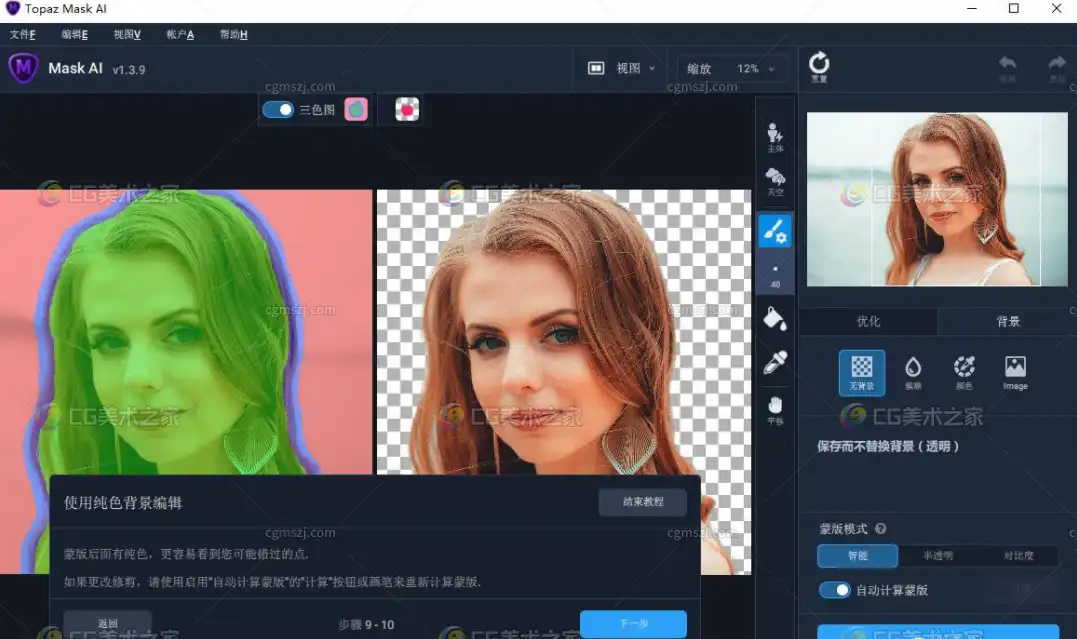Switch to the 优化 (Optimize) tab
The width and height of the screenshot is (1077, 639).
pyautogui.click(x=868, y=321)
